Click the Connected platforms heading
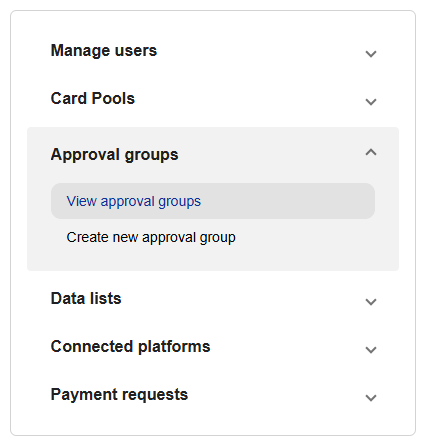 (130, 347)
